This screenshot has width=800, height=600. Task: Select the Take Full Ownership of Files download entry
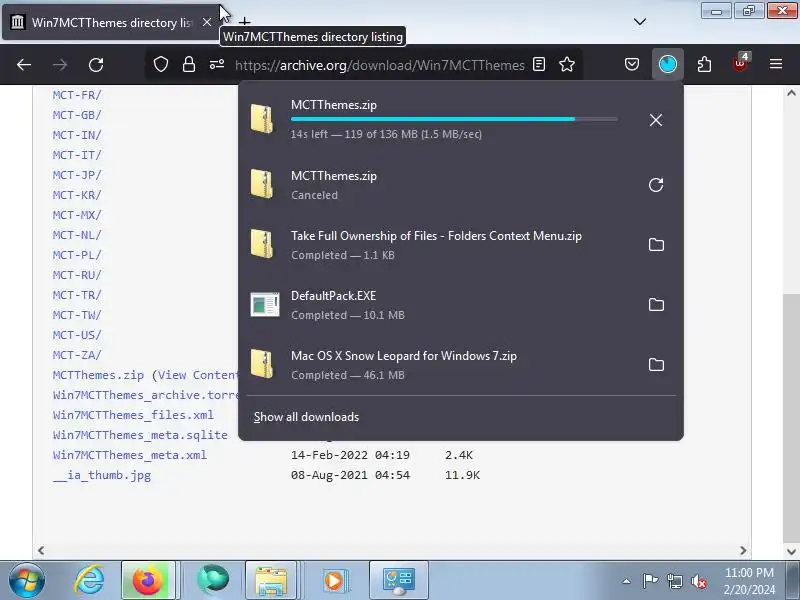[x=461, y=245]
